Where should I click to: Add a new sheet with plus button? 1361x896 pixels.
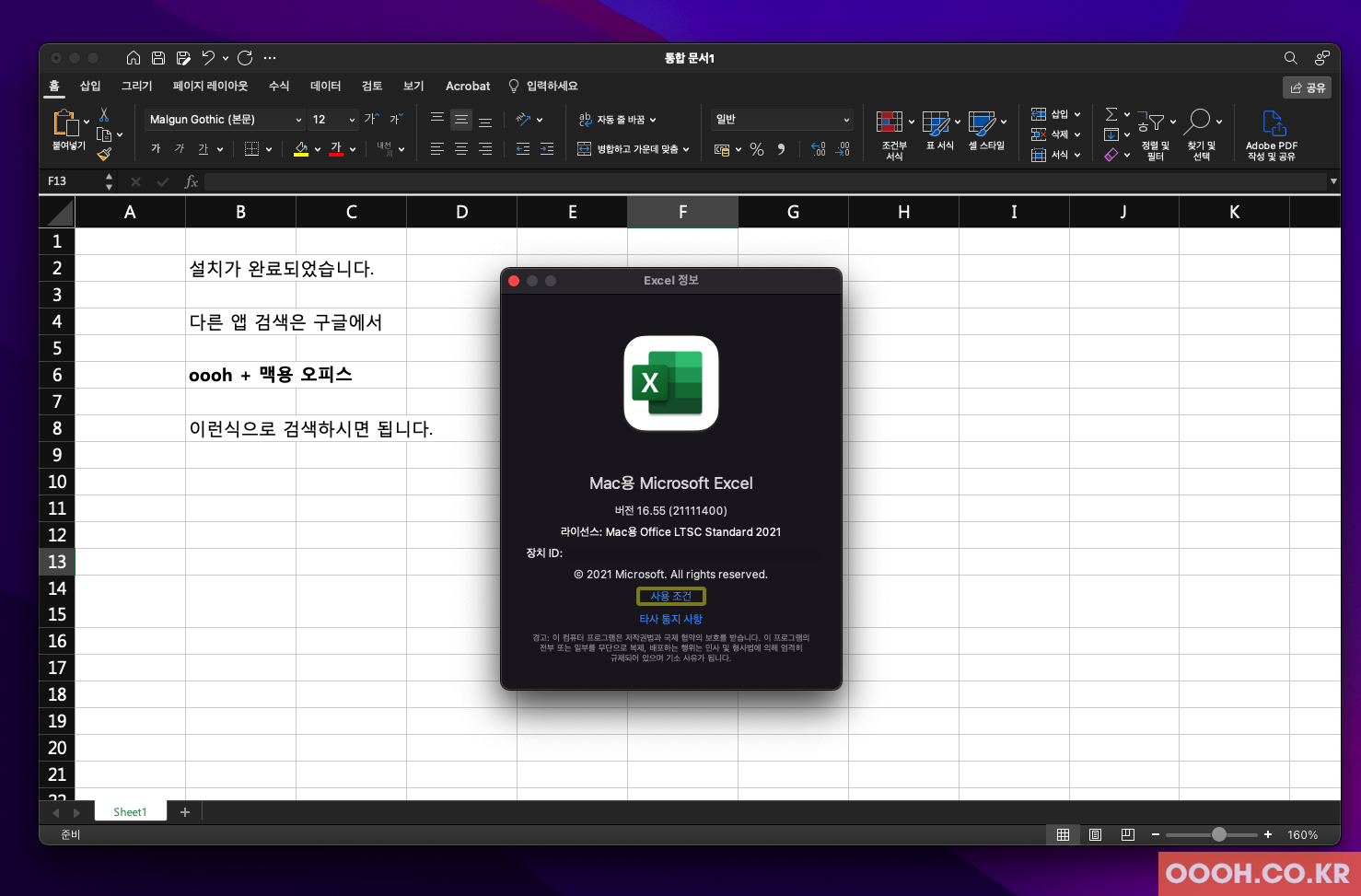click(x=185, y=812)
